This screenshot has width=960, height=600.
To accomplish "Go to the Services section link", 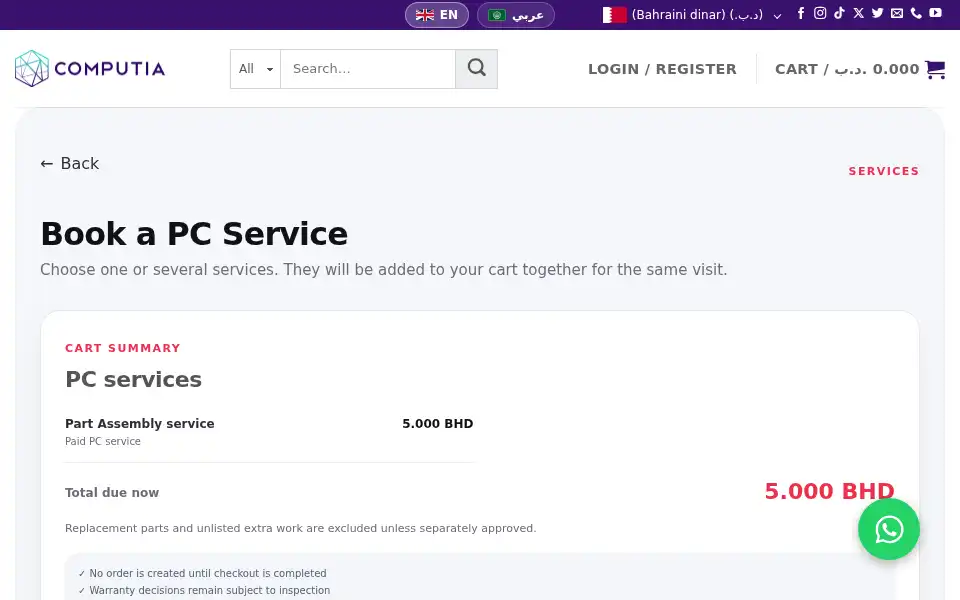I will [x=883, y=171].
